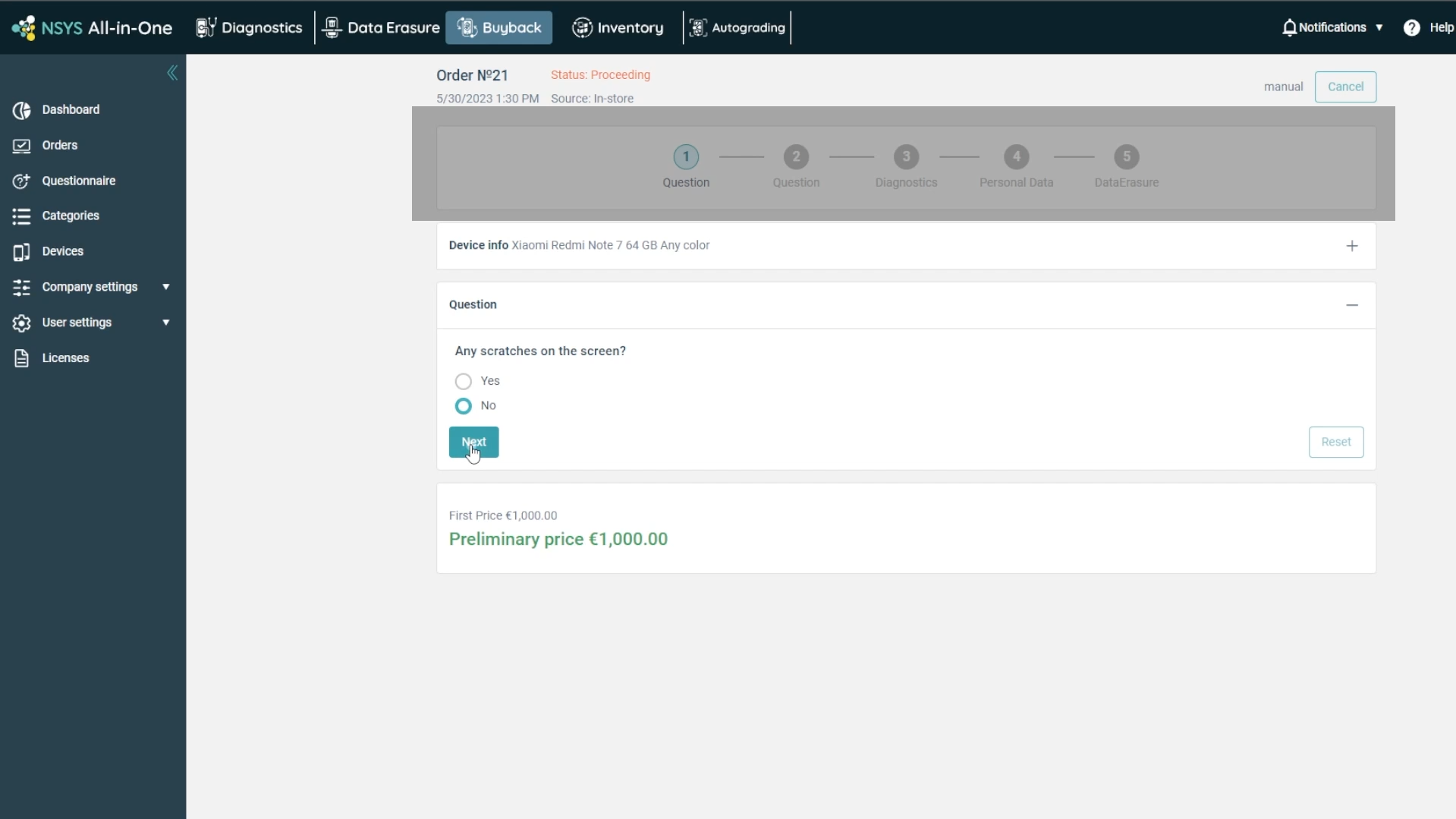Click the Next button
This screenshot has width=1456, height=819.
click(473, 442)
